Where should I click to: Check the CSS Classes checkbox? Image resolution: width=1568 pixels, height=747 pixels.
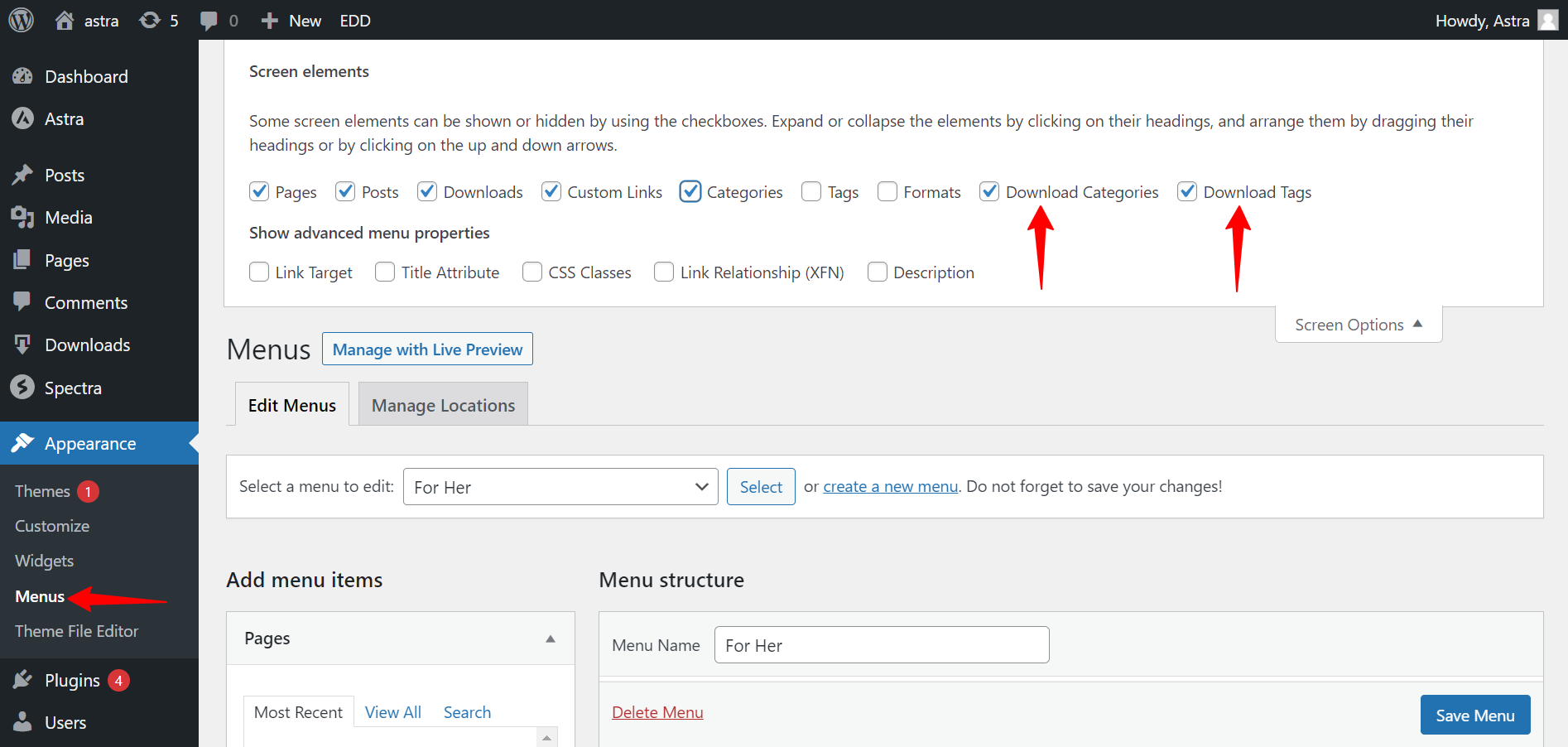point(532,272)
